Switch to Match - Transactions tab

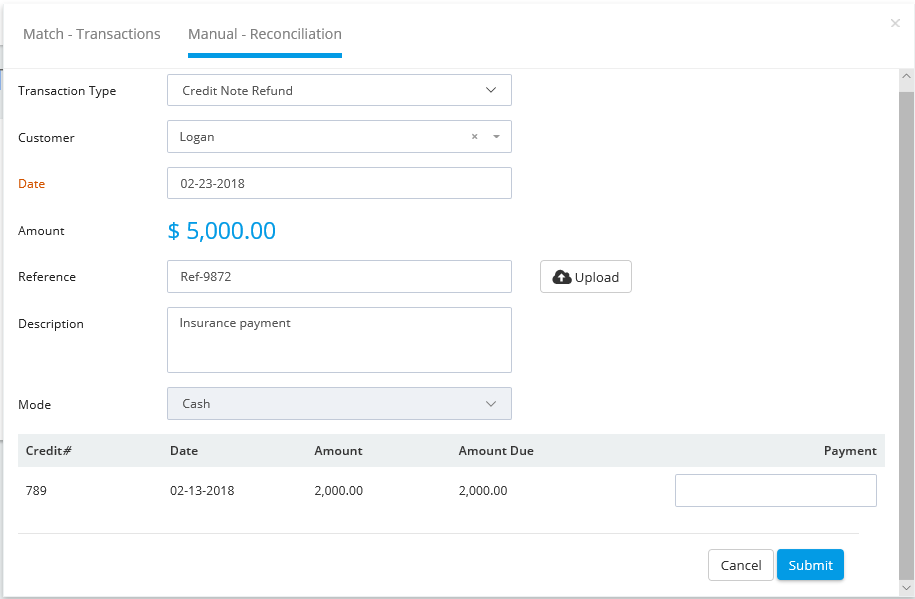tap(92, 34)
